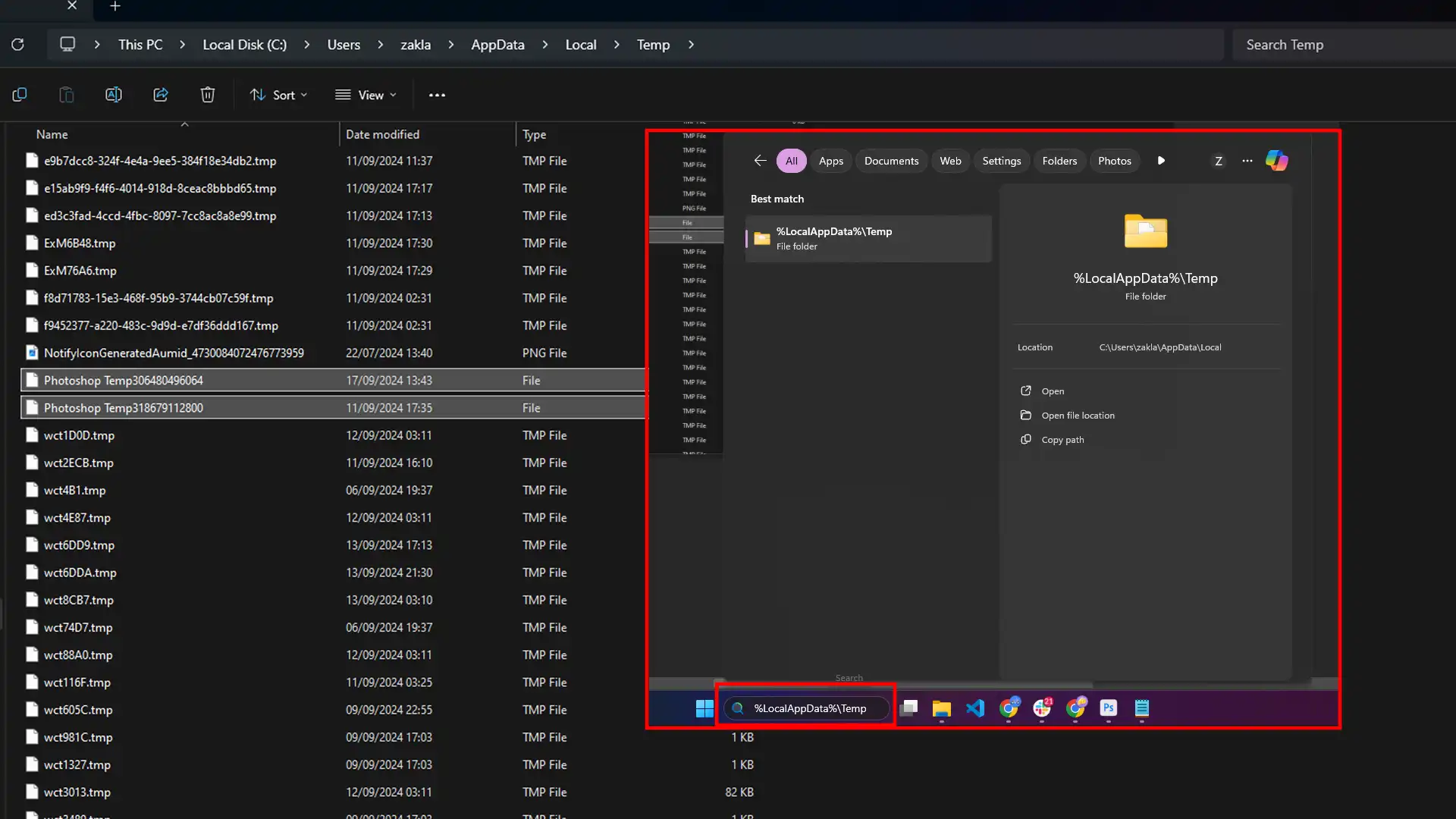Select Photoshop Temp306480496064 file
Image resolution: width=1456 pixels, height=819 pixels.
124,381
